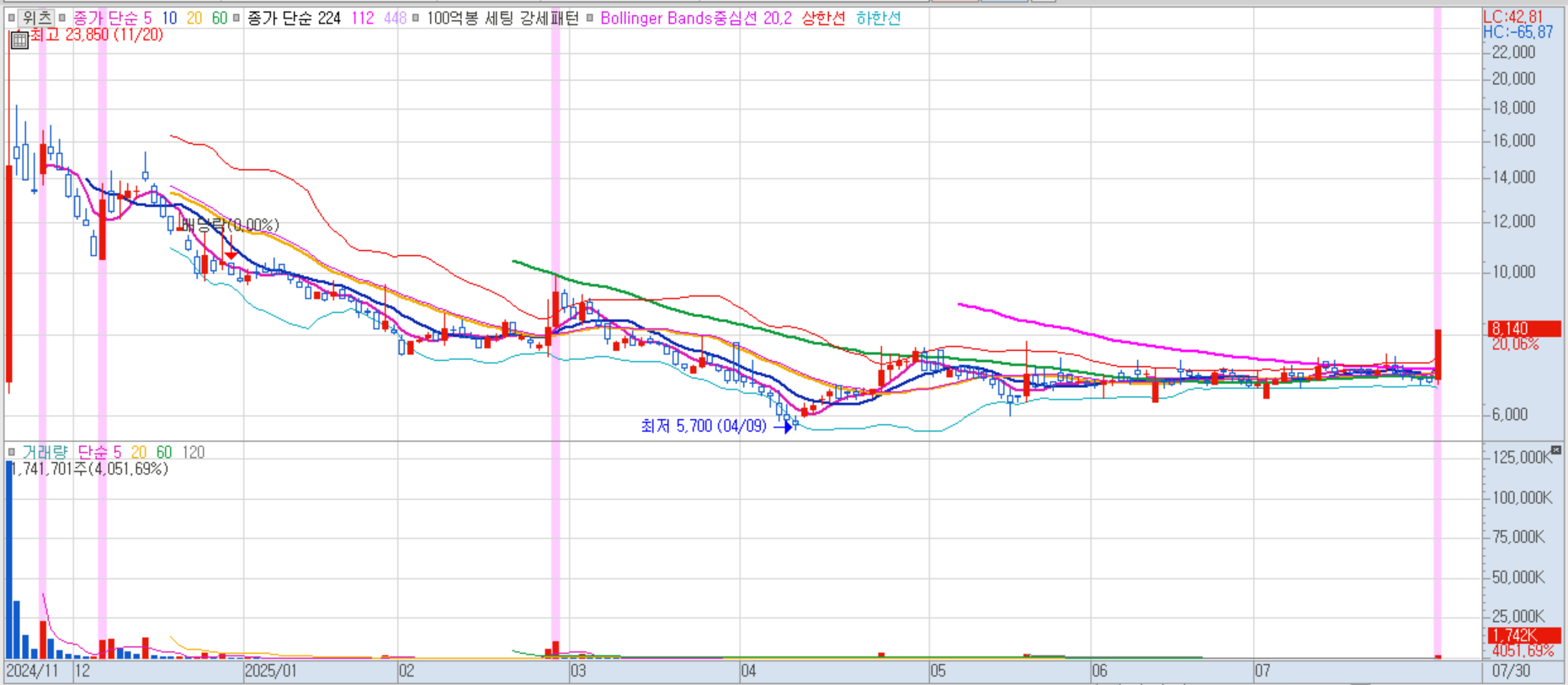The width and height of the screenshot is (1568, 685).
Task: Click the 1,741,701주(4,051.69%) volume readout
Action: point(89,469)
